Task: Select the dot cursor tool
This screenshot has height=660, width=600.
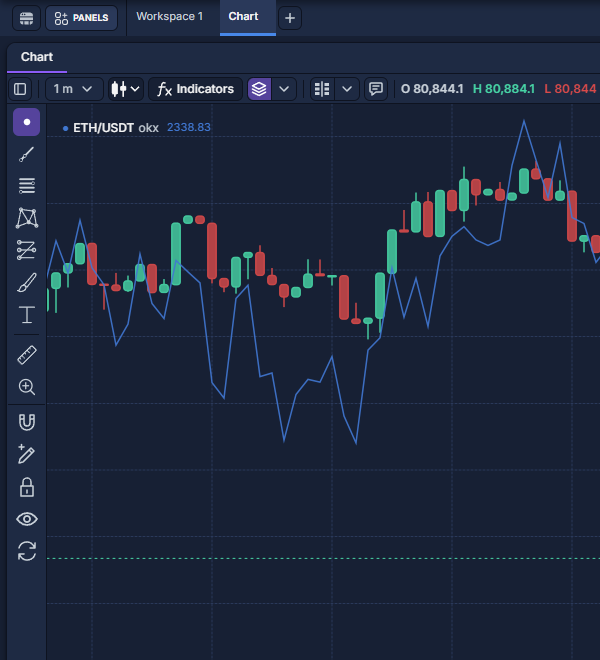Action: click(27, 122)
